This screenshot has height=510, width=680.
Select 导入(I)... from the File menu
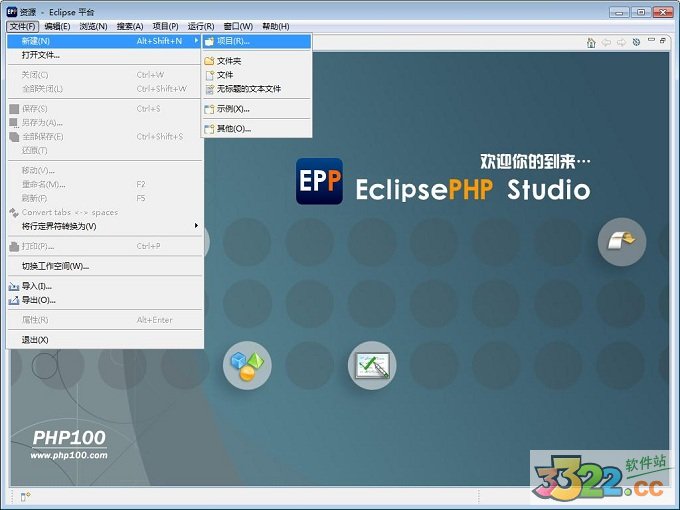point(104,286)
